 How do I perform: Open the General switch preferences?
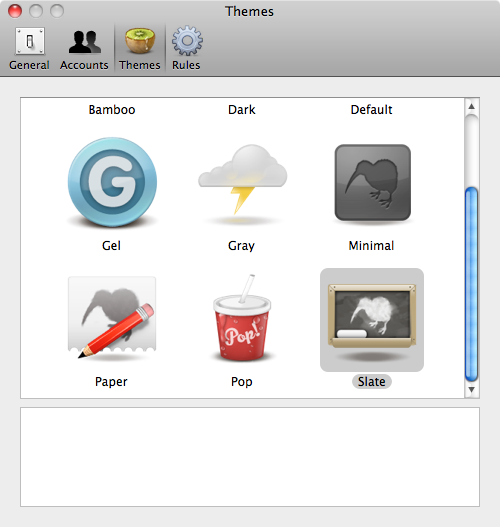pyautogui.click(x=29, y=49)
